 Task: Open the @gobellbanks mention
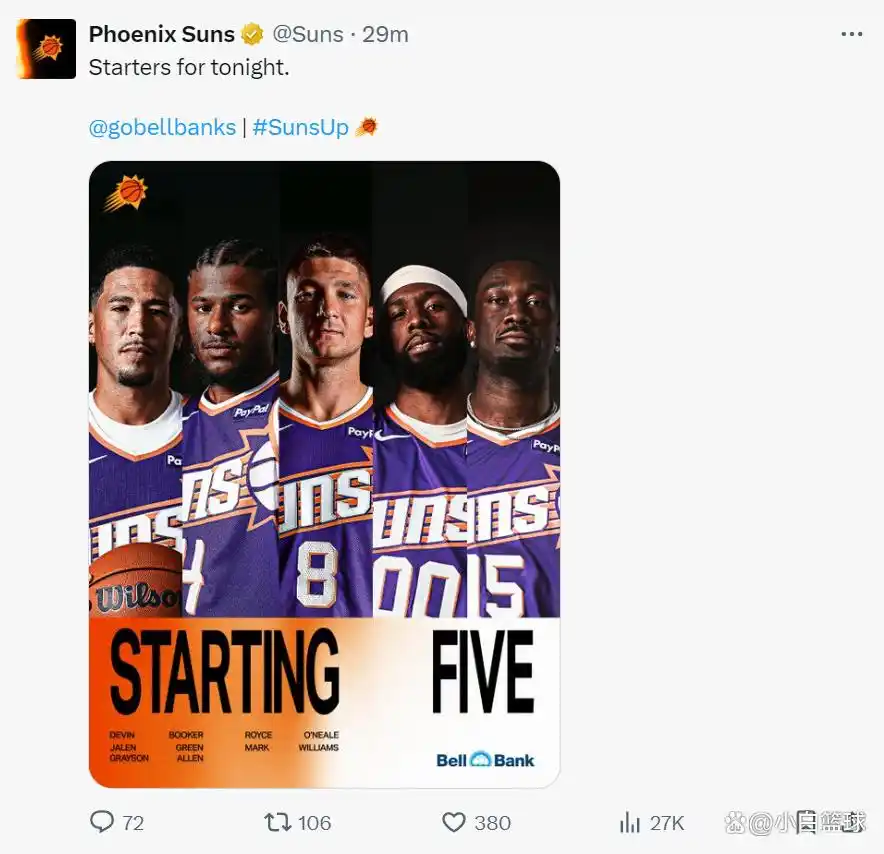[161, 127]
